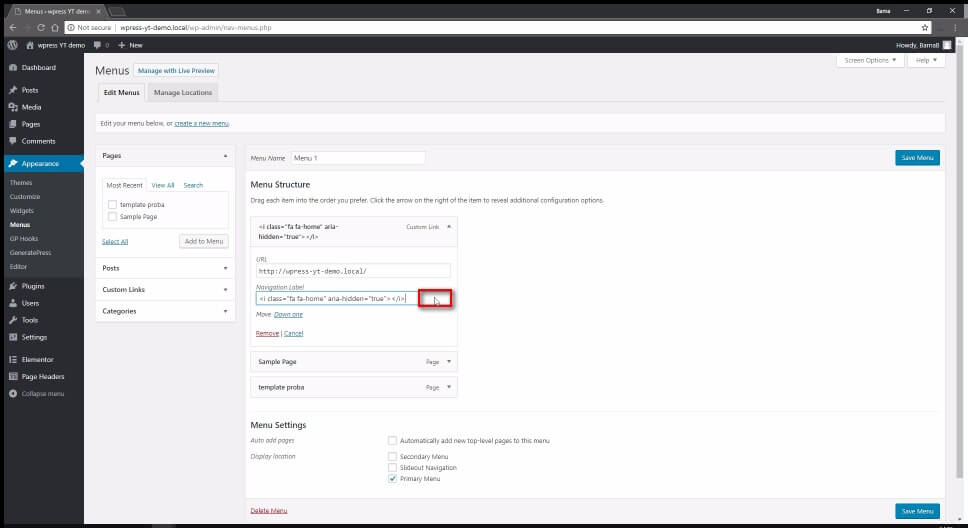This screenshot has width=968, height=528.
Task: Click the WordPress logo in admin bar
Action: [12, 45]
